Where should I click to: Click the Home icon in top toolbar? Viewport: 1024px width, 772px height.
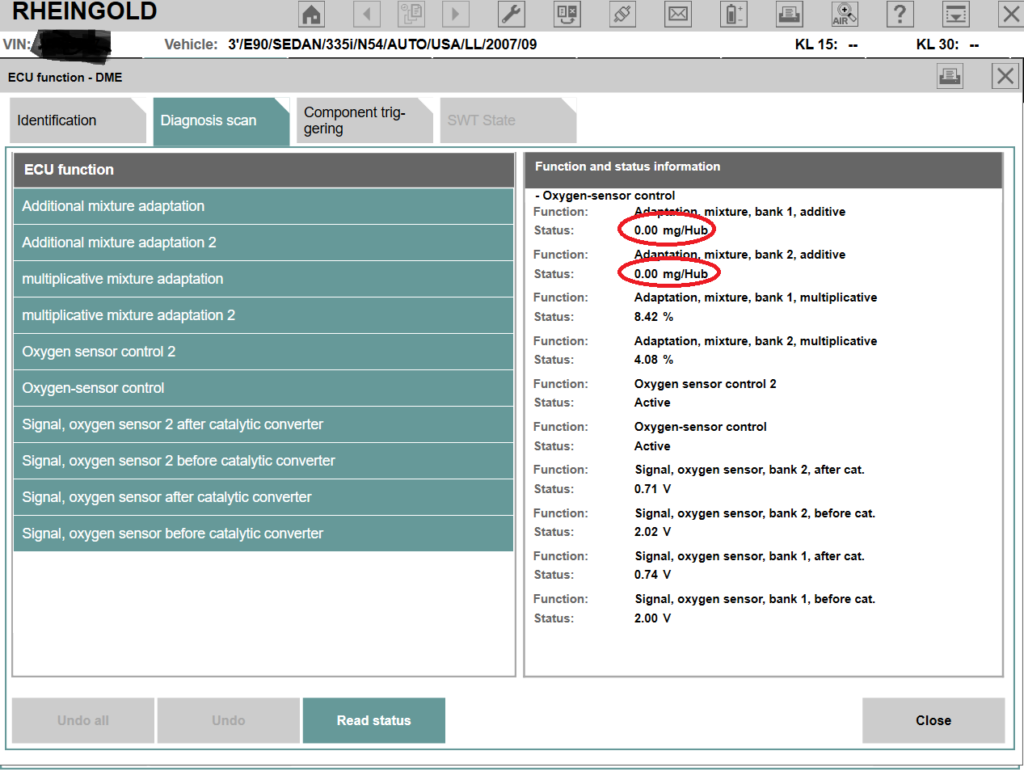tap(313, 14)
